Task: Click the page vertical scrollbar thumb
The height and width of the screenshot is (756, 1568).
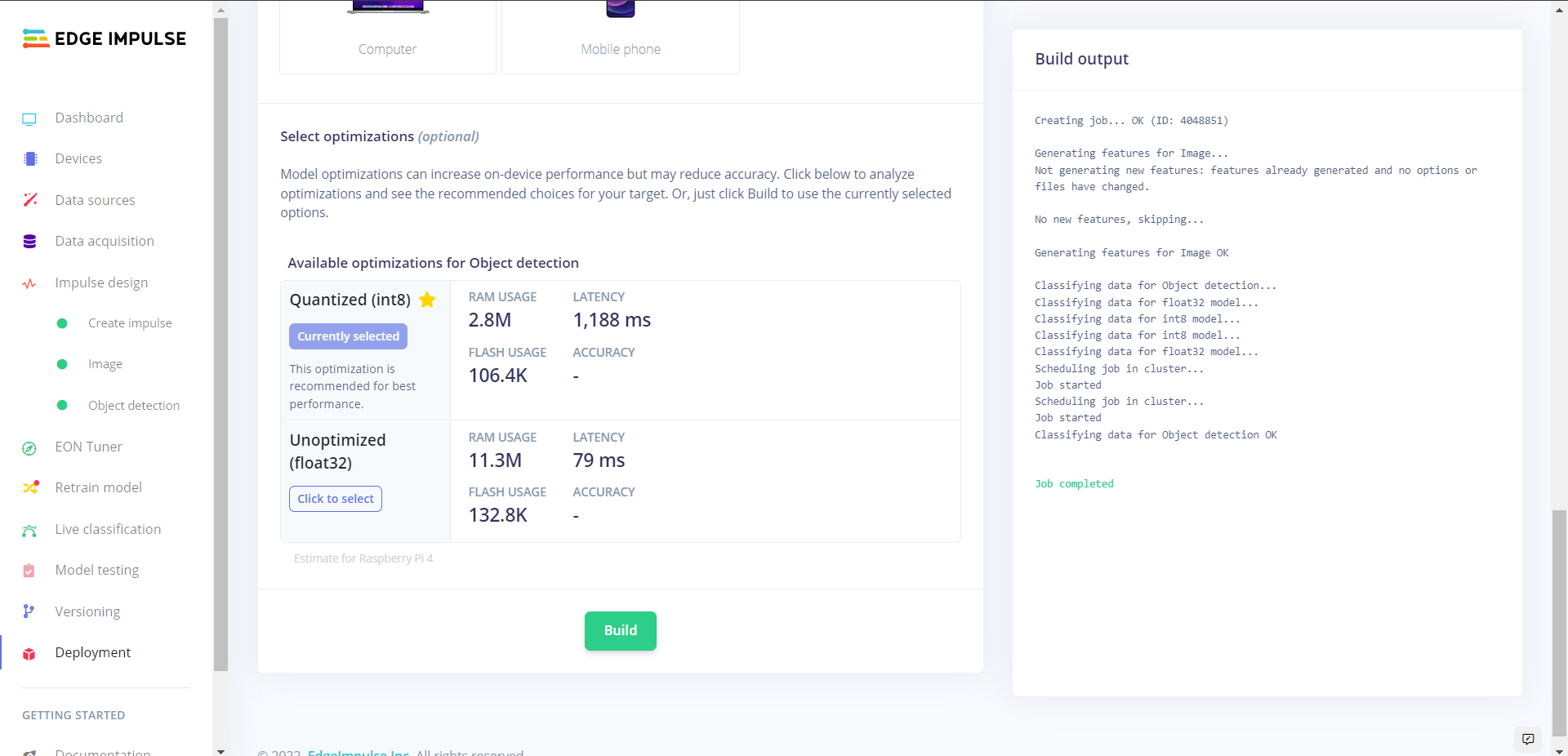Action: tap(1559, 622)
